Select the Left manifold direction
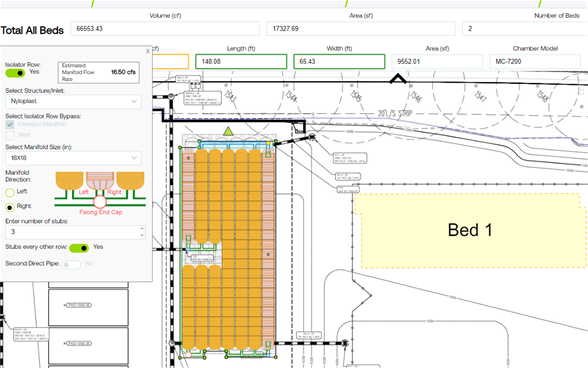Screen dimensions: 588x368 (10, 192)
